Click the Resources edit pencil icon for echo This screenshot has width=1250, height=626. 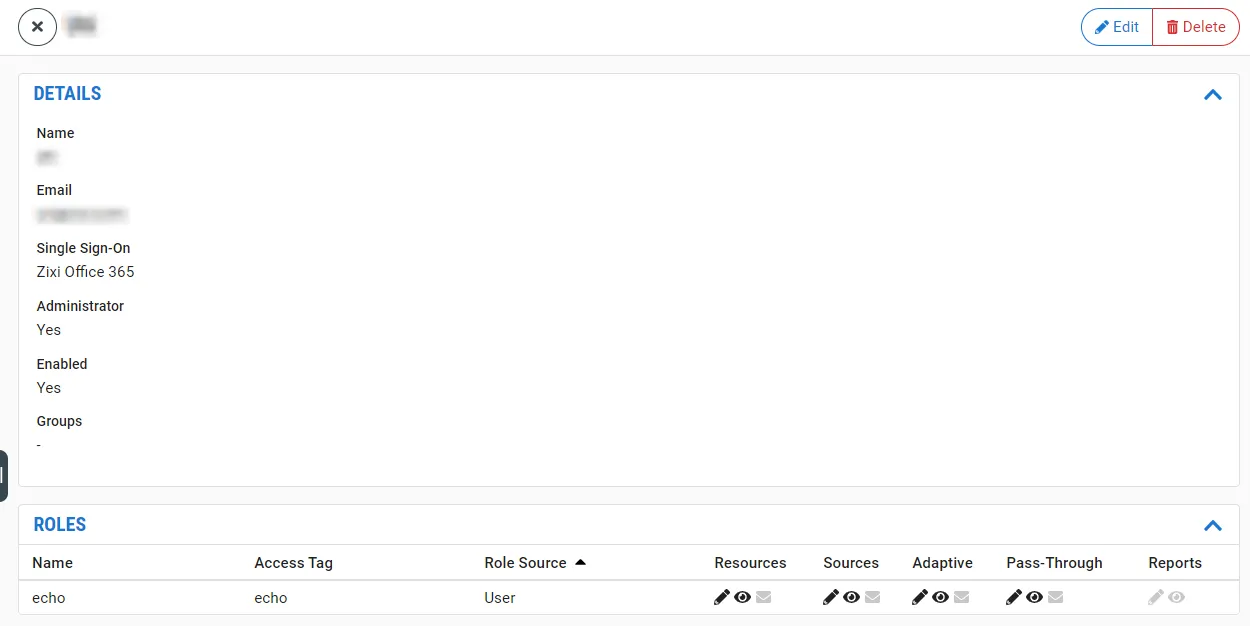pyautogui.click(x=722, y=597)
